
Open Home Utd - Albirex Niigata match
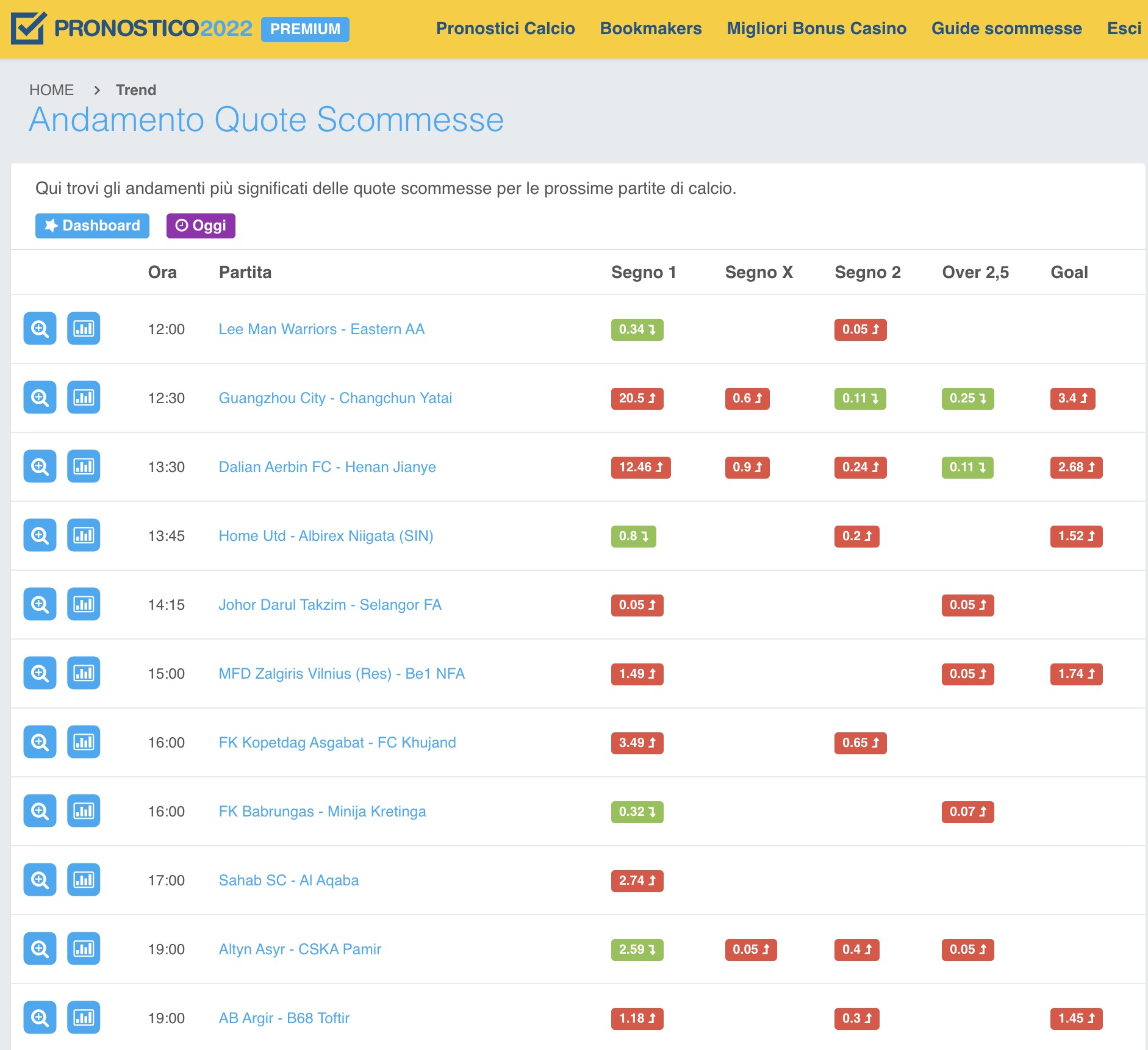(x=326, y=536)
